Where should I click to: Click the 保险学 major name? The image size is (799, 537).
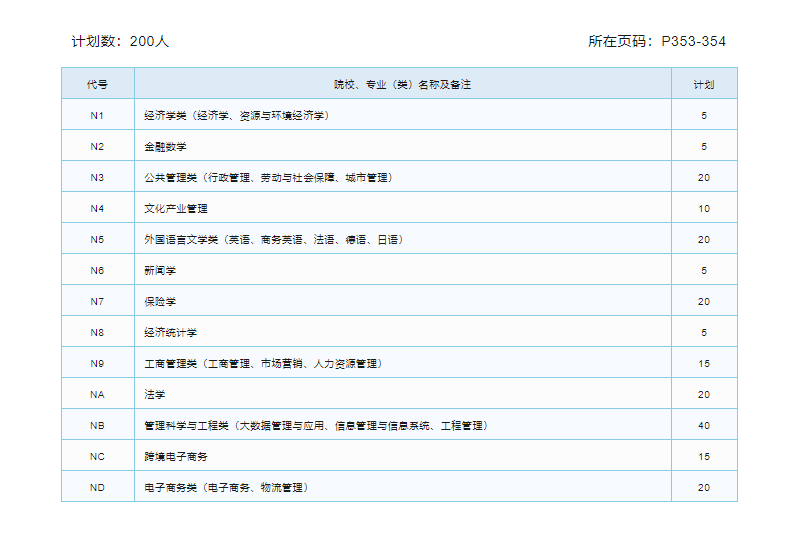tap(160, 302)
